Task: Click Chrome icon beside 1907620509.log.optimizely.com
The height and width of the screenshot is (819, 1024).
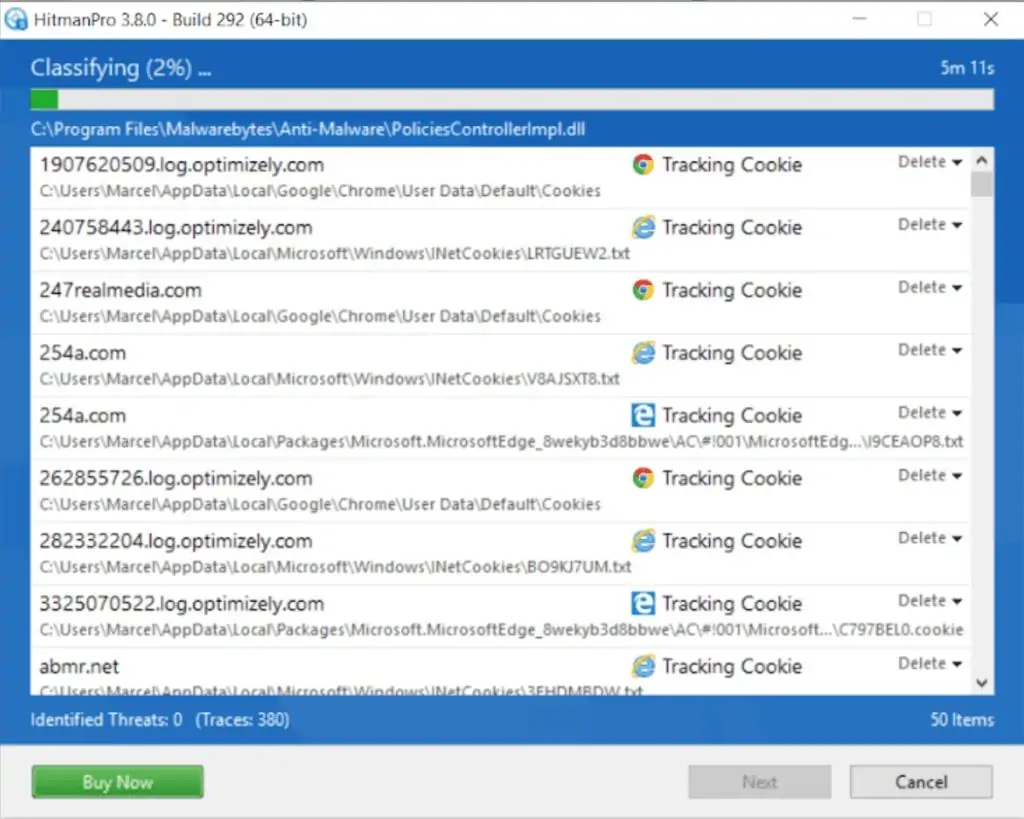Action: (x=643, y=165)
